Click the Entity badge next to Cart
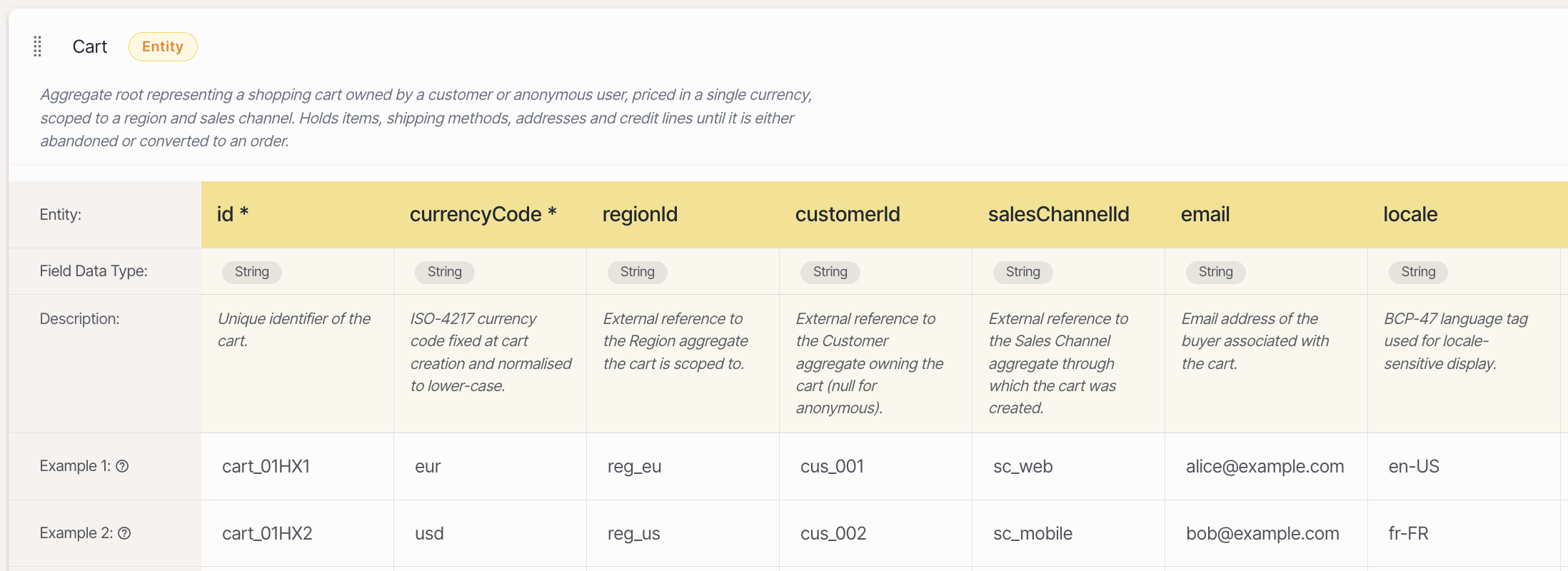Screen dimensions: 1568x571 pyautogui.click(x=163, y=46)
